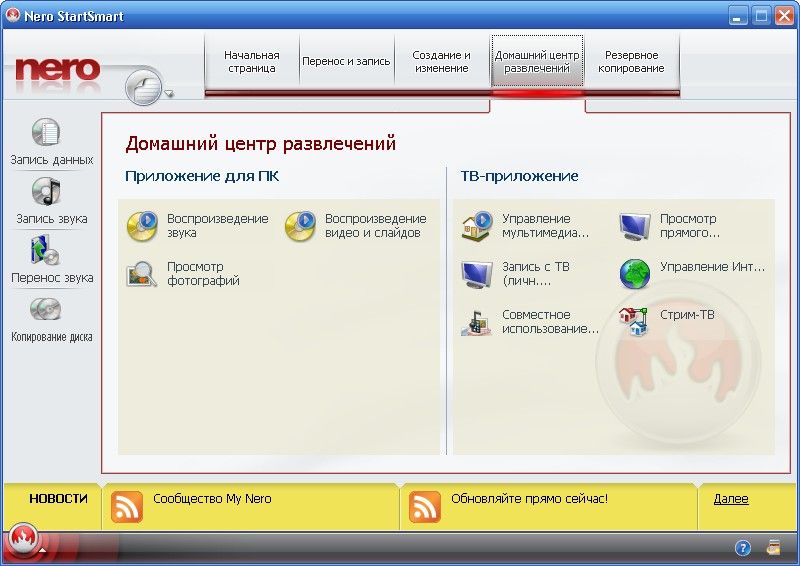Click the Управление Инт... label
This screenshot has width=800, height=566.
pyautogui.click(x=712, y=266)
